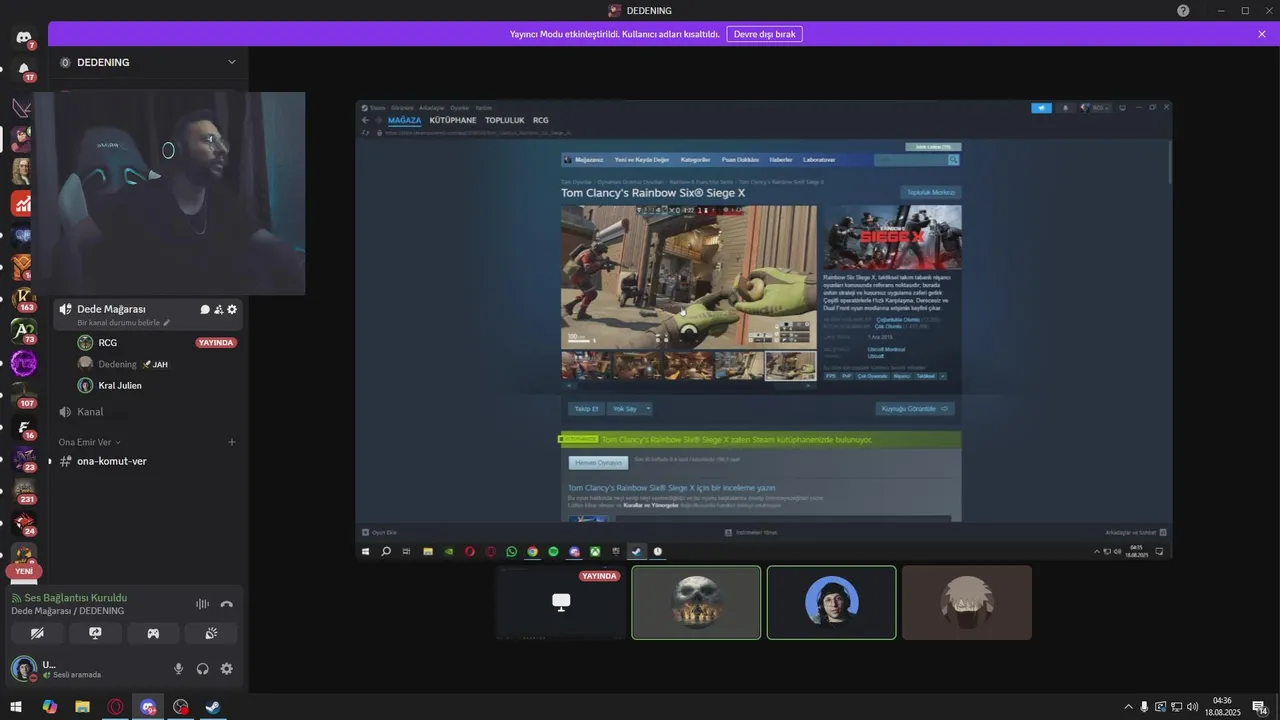
Task: Click Topluluk Merkezi in streamed Steam page
Action: pyautogui.click(x=931, y=192)
